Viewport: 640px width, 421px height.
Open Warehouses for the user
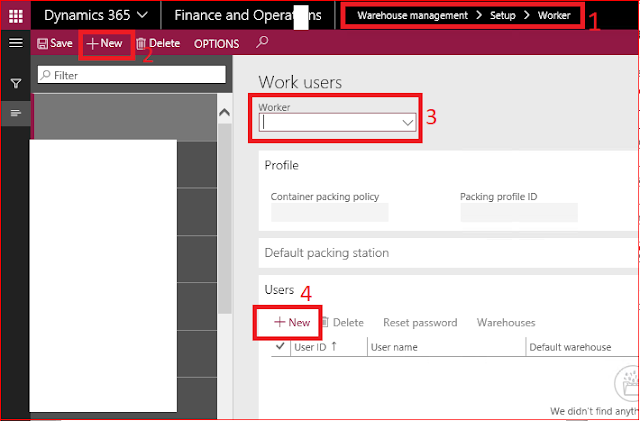pyautogui.click(x=506, y=323)
